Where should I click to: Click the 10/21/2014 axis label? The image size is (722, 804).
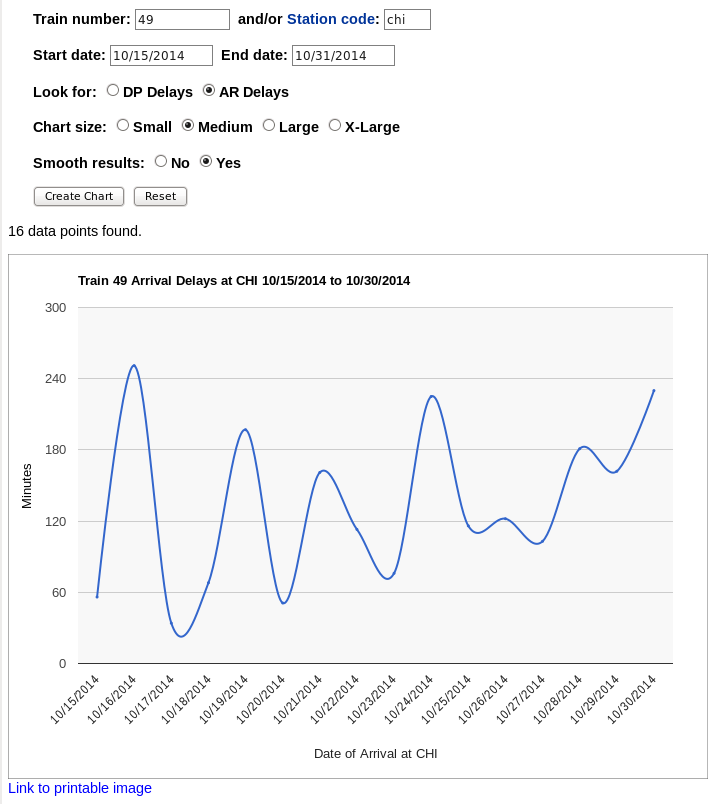pyautogui.click(x=297, y=699)
